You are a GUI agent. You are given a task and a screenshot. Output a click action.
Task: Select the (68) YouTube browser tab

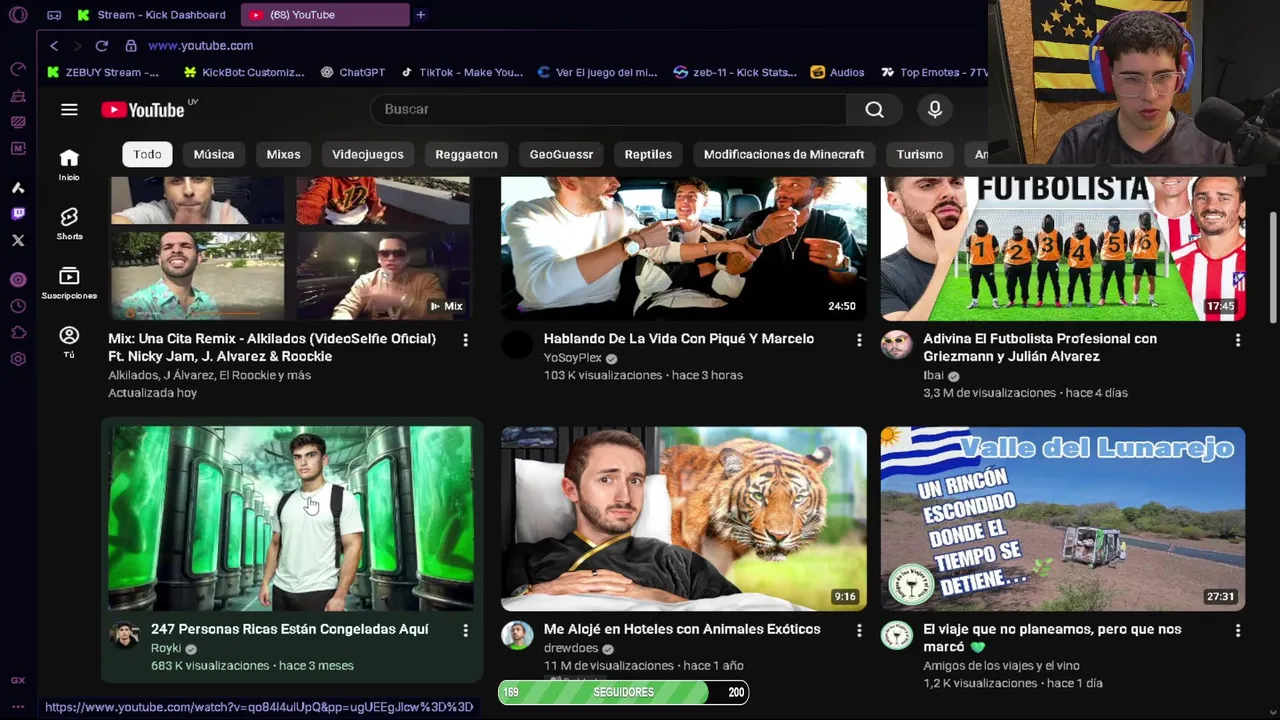[x=327, y=15]
